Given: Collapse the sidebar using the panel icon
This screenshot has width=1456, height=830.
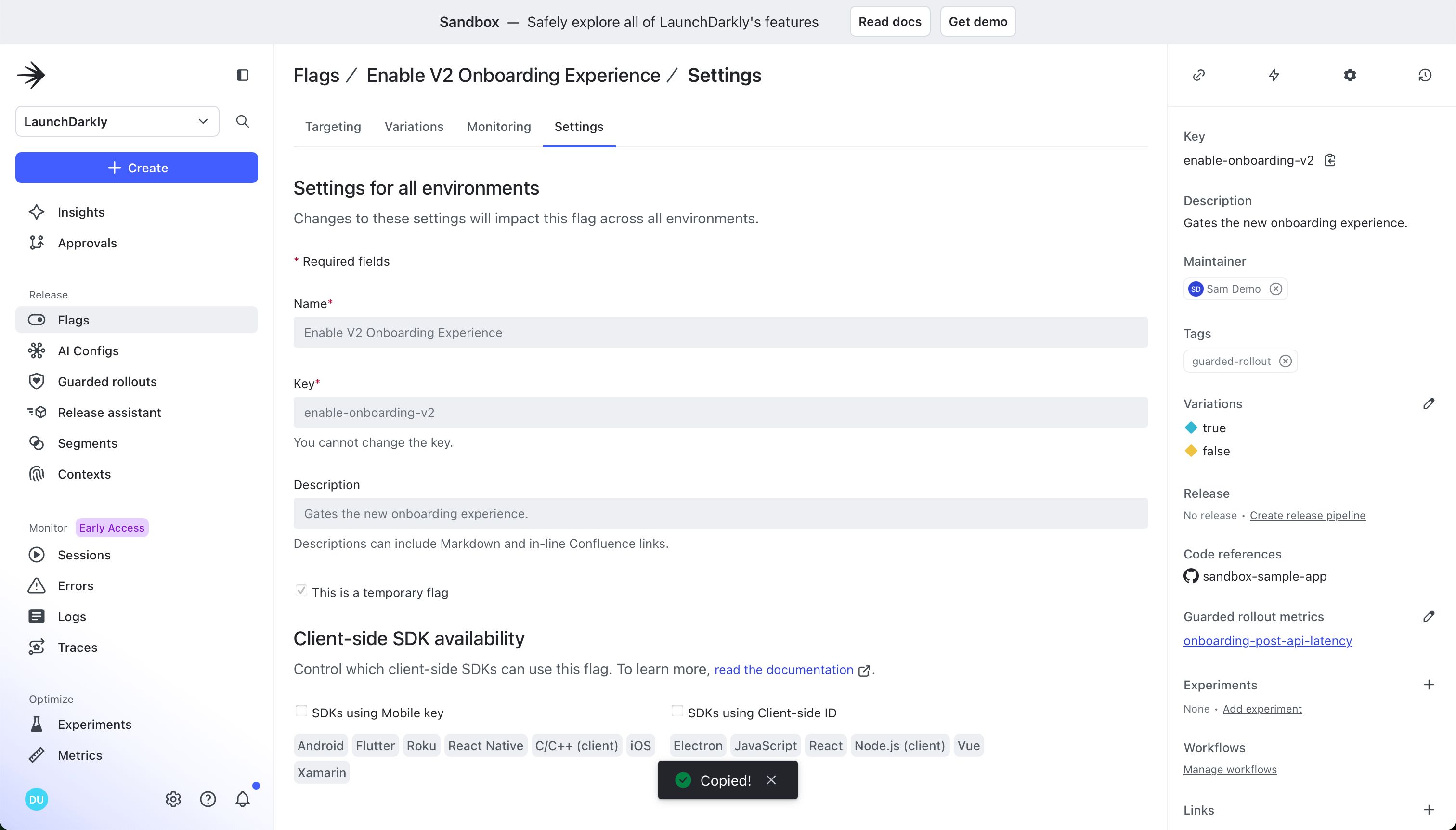Looking at the screenshot, I should [x=242, y=75].
